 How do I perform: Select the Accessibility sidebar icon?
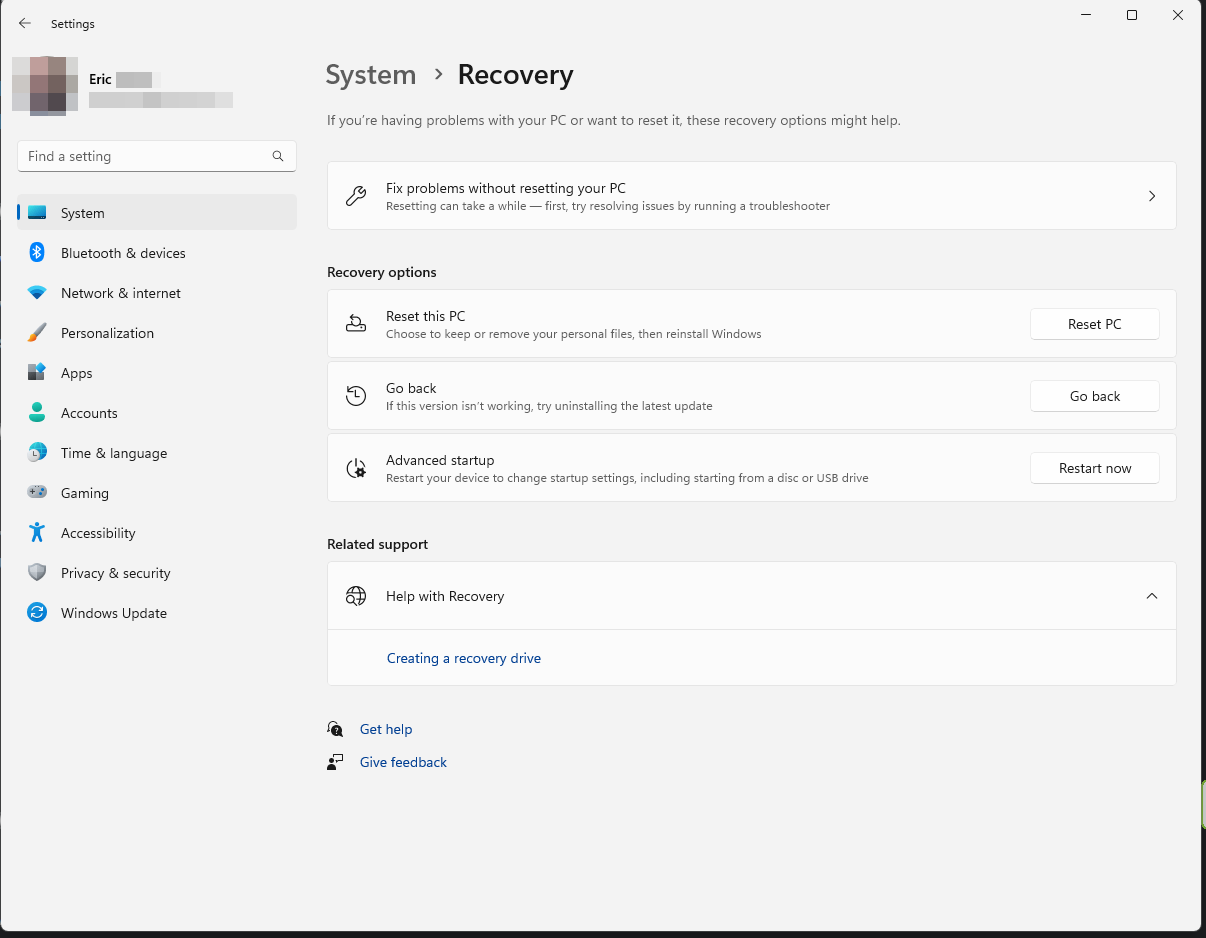(x=37, y=533)
